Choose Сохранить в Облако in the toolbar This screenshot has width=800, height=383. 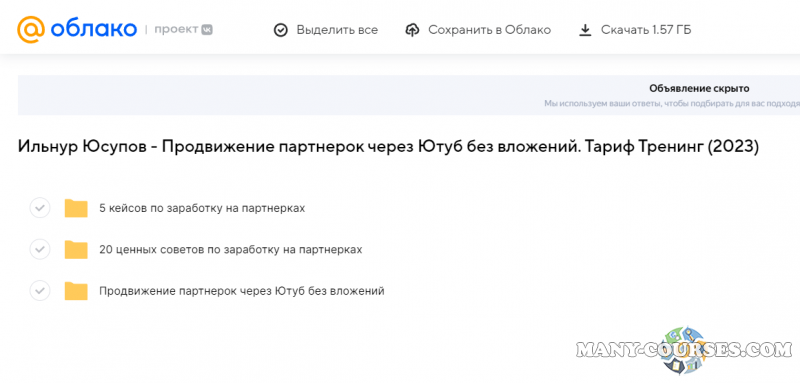coord(478,30)
